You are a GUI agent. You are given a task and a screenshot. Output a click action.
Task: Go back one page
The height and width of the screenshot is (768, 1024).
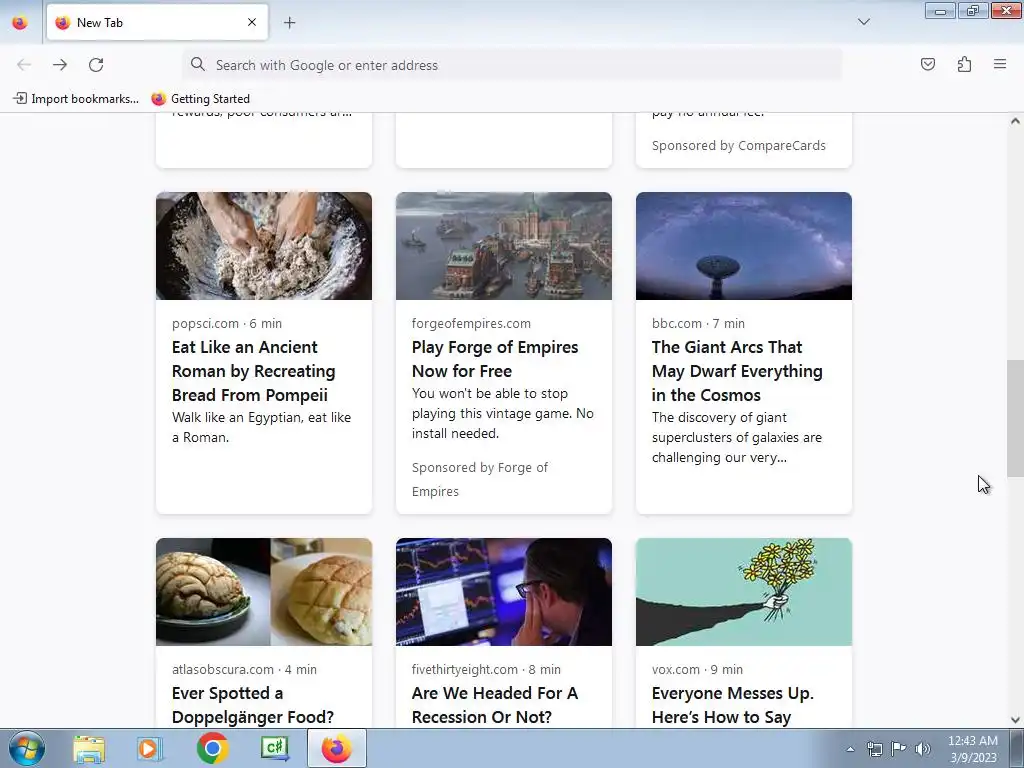click(24, 65)
